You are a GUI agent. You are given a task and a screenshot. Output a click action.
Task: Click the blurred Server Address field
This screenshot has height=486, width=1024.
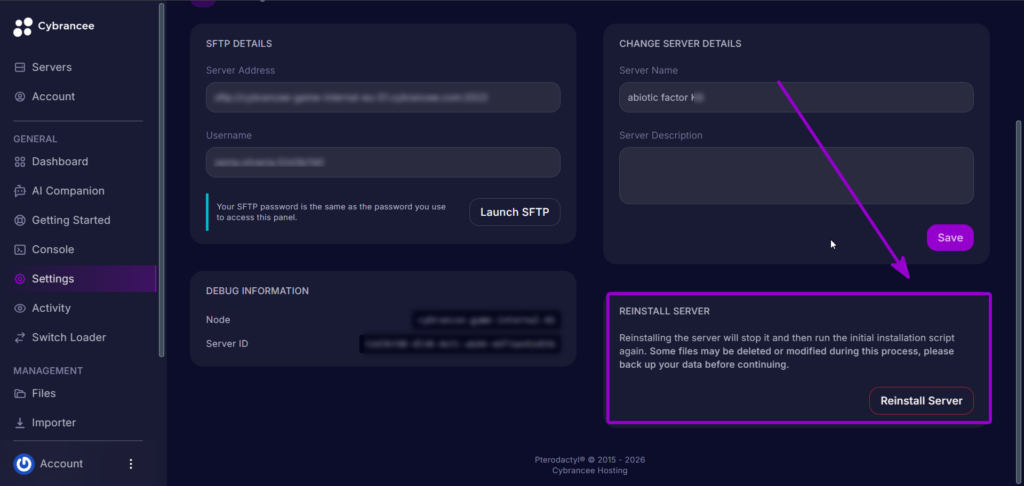tap(383, 97)
